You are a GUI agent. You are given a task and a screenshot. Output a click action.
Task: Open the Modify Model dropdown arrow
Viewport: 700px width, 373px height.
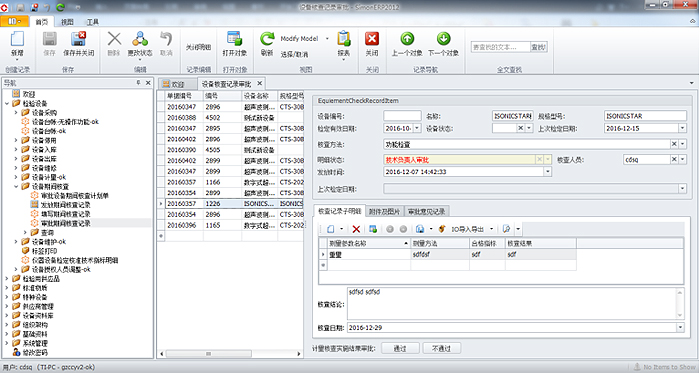[327, 39]
